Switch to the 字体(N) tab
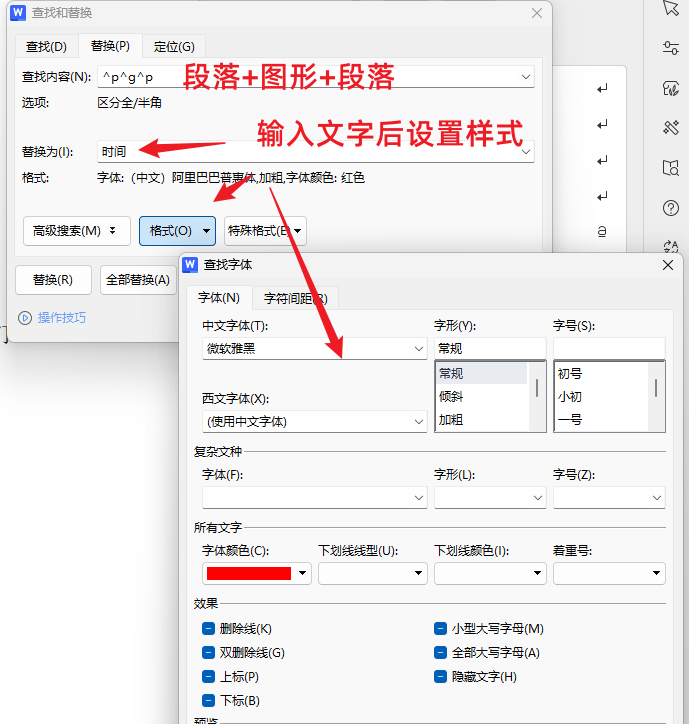The image size is (689, 724). point(219,298)
